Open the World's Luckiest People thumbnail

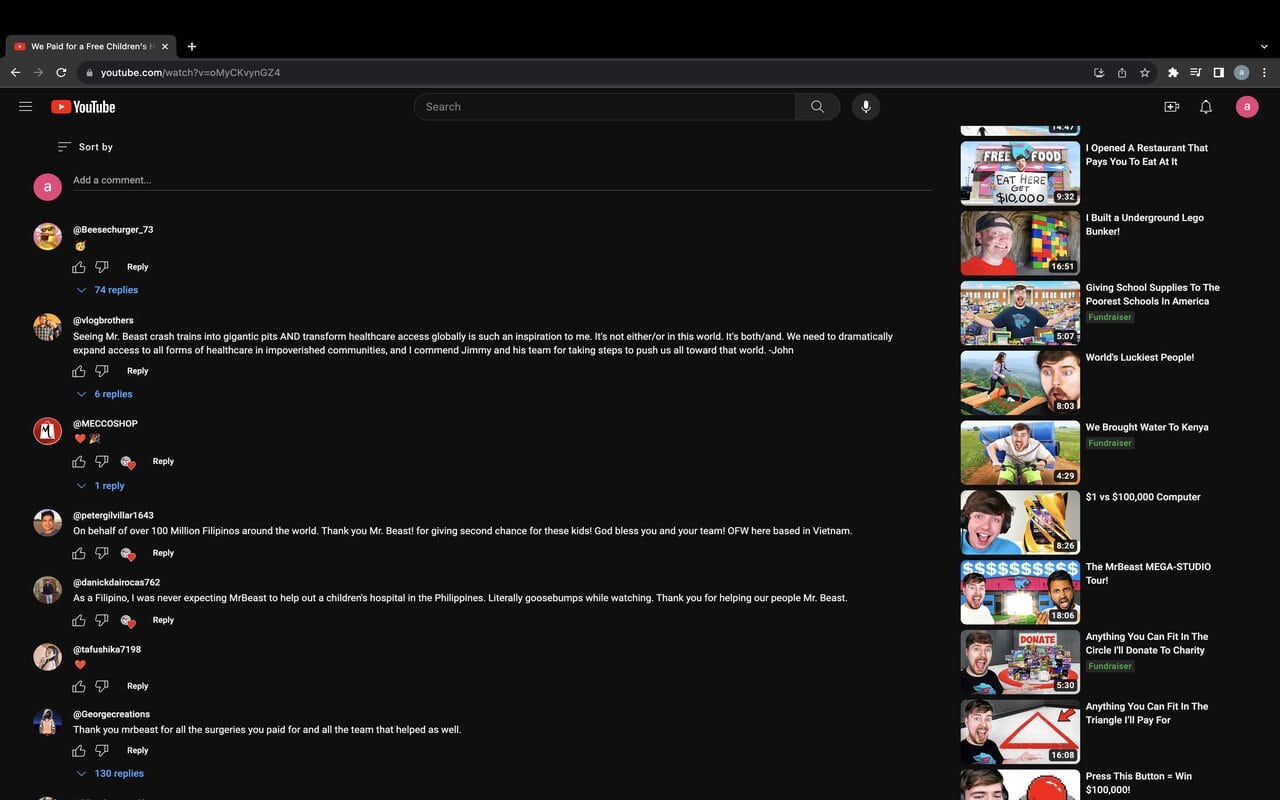[x=1019, y=382]
